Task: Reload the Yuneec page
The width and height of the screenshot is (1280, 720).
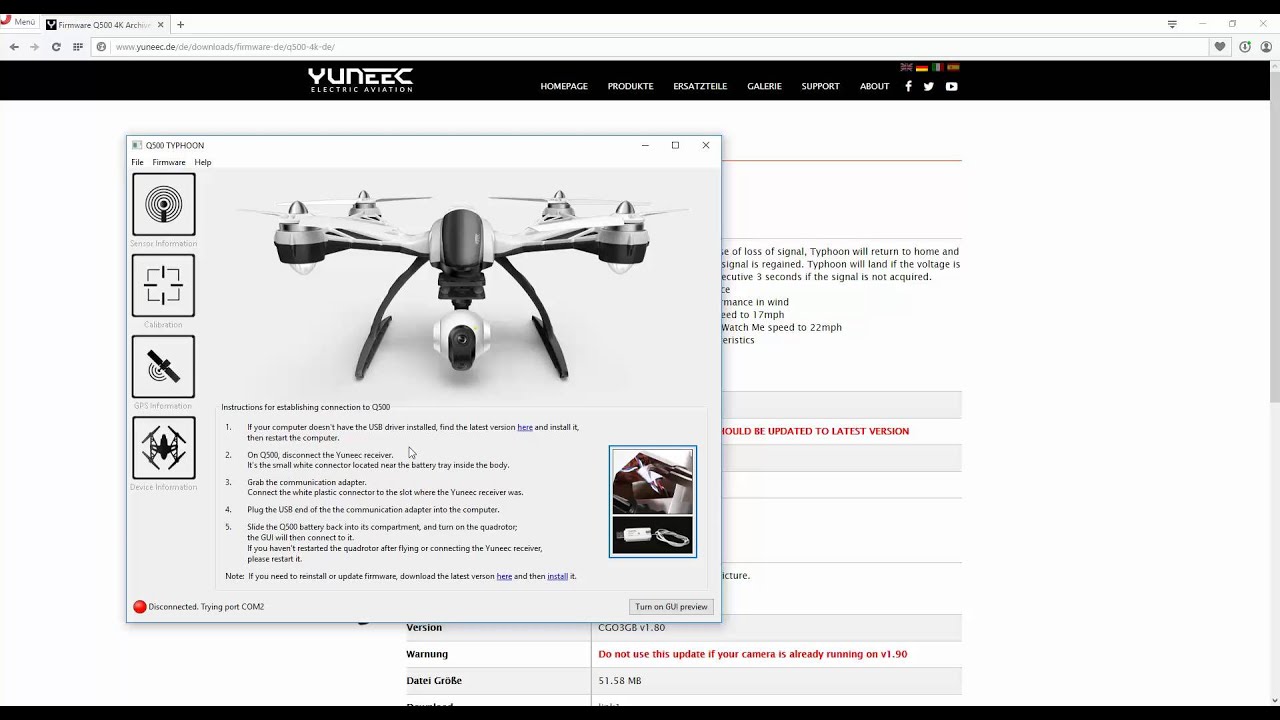Action: click(x=56, y=47)
